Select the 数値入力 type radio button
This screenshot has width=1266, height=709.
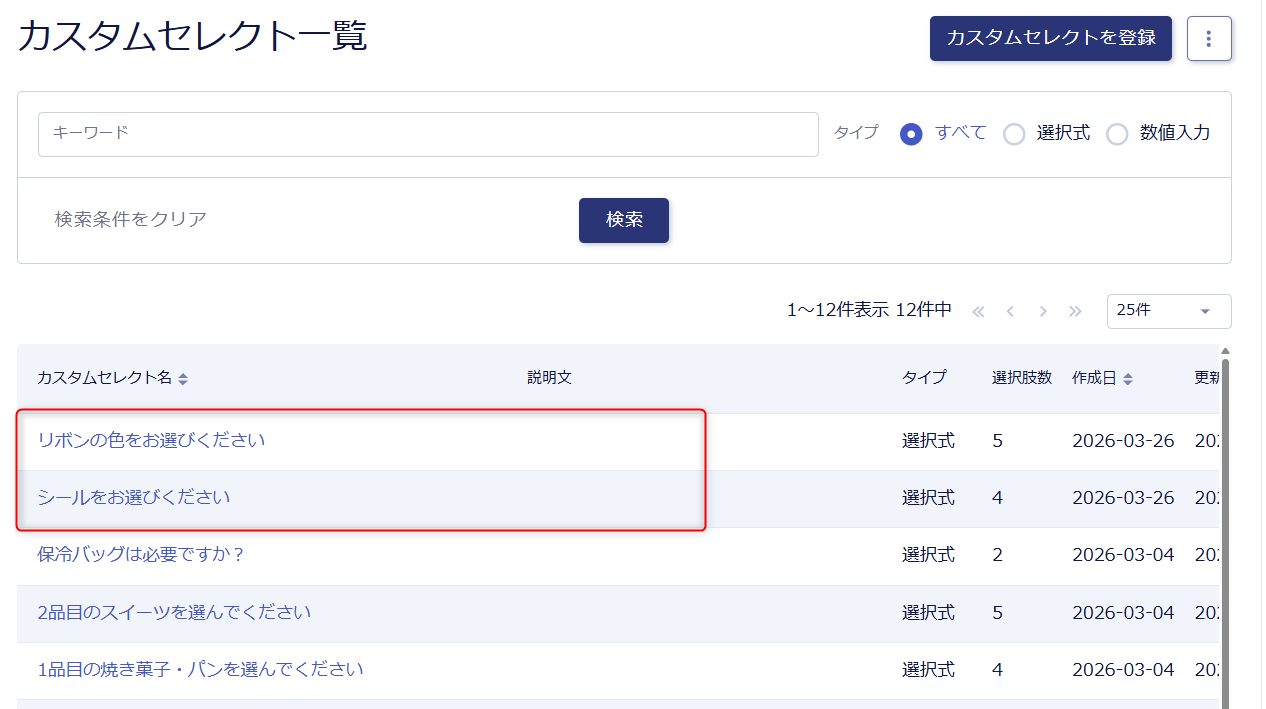coord(1117,134)
